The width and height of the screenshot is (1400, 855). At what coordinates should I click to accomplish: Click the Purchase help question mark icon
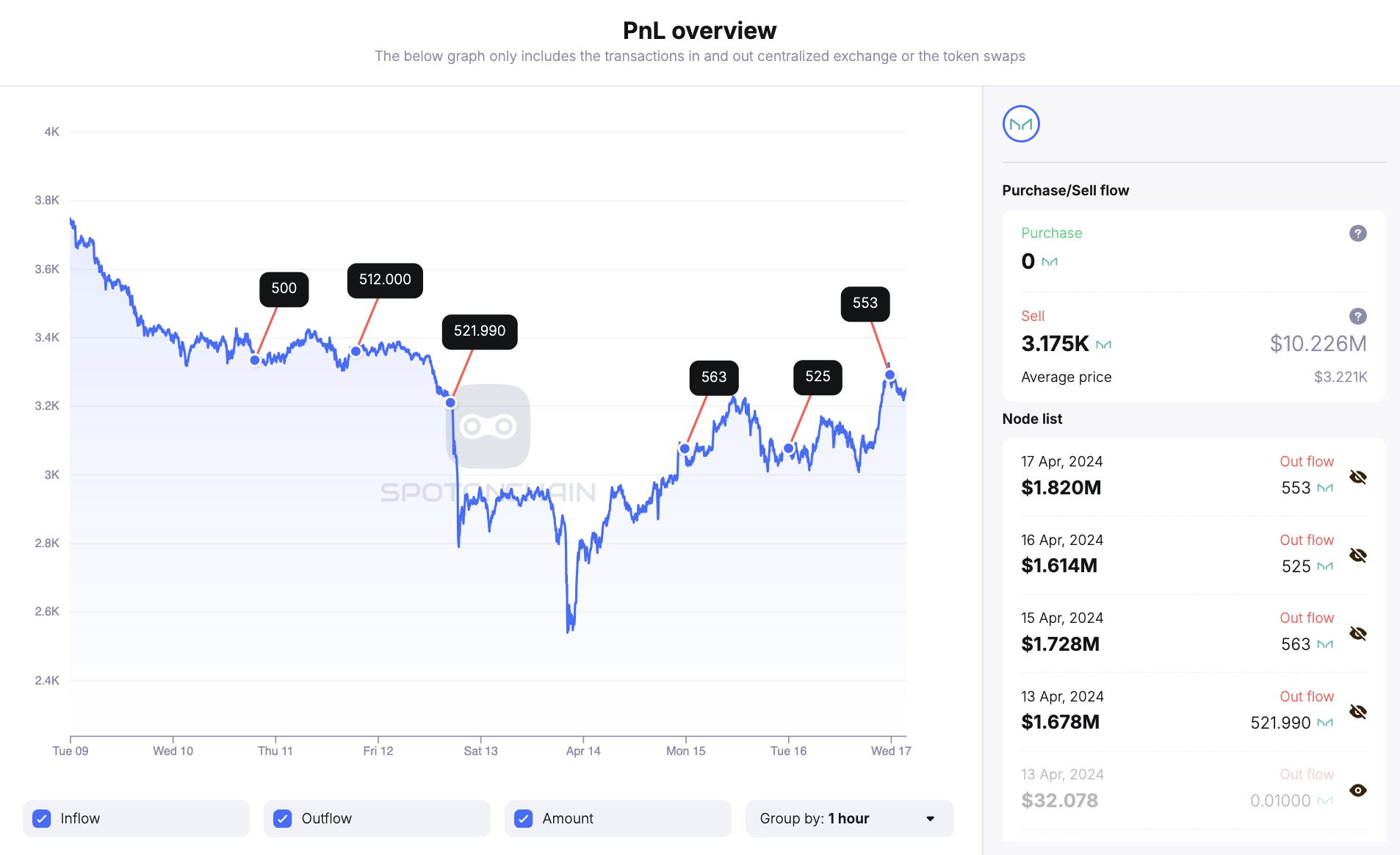1357,234
